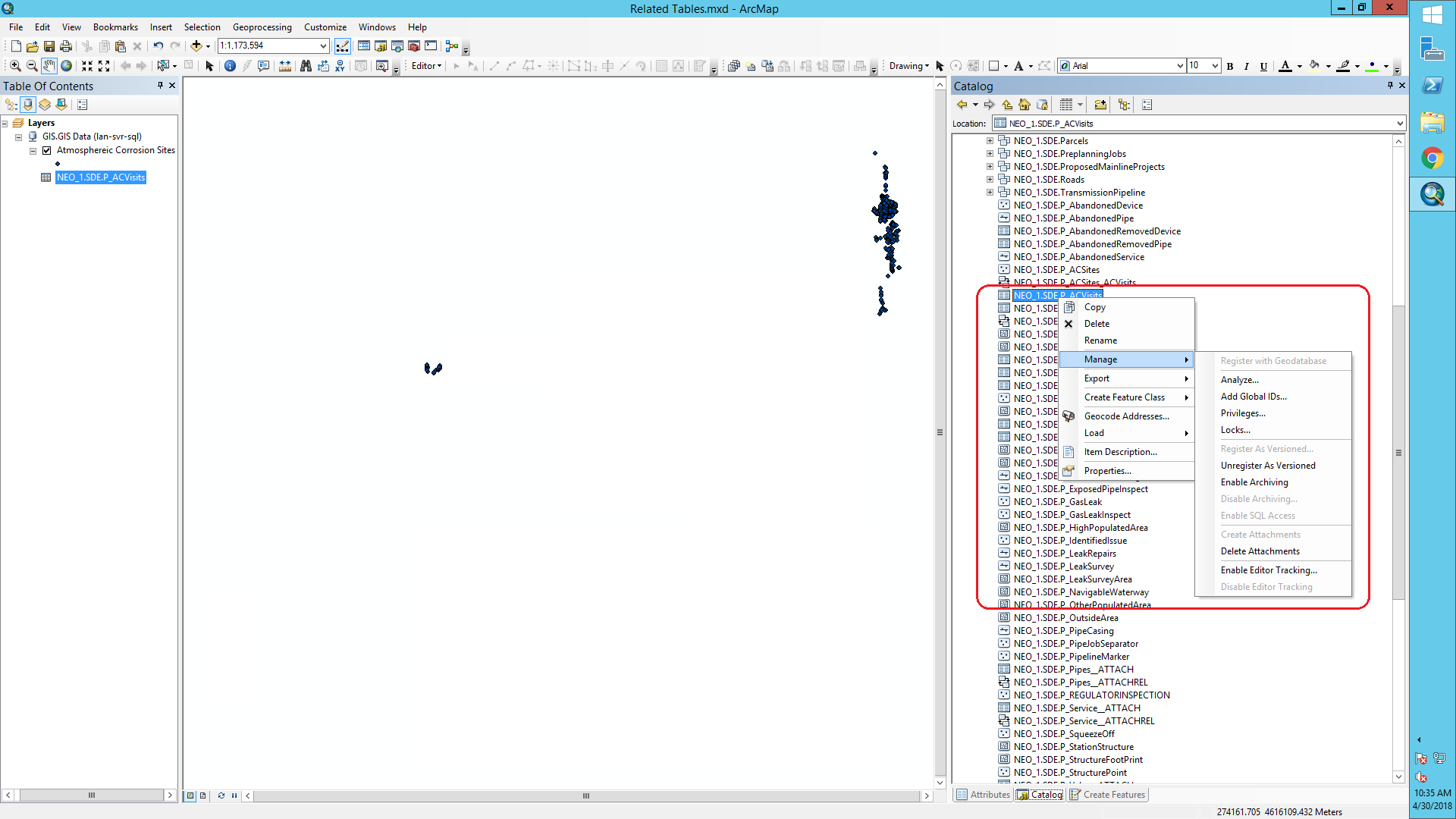Select the Zoom Out tool

(x=32, y=66)
